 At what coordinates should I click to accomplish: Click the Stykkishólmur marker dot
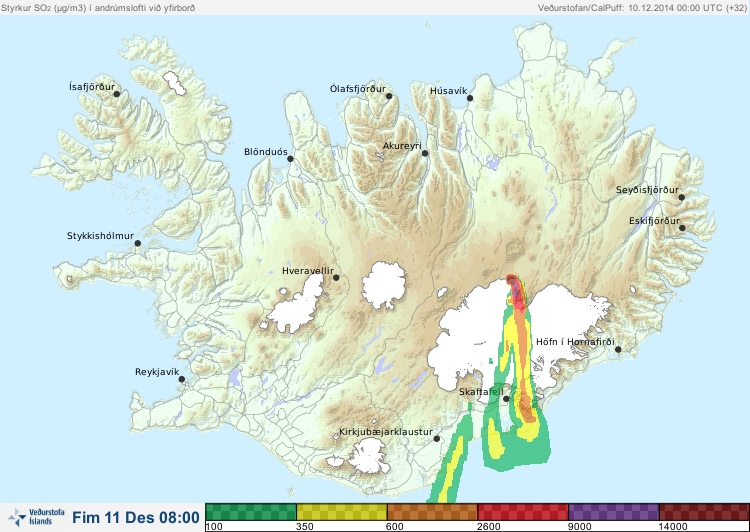coord(138,243)
